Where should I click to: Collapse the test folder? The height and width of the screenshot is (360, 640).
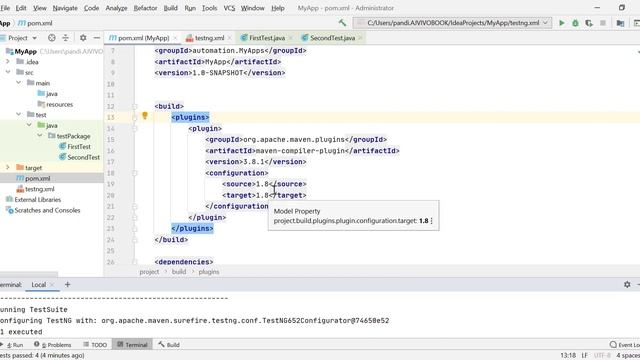(18, 115)
